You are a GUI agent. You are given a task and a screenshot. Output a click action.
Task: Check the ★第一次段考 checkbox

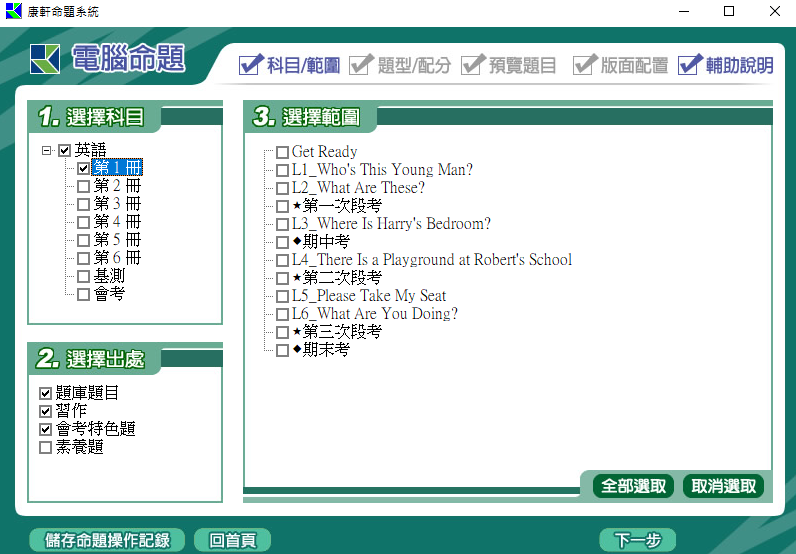coord(282,206)
